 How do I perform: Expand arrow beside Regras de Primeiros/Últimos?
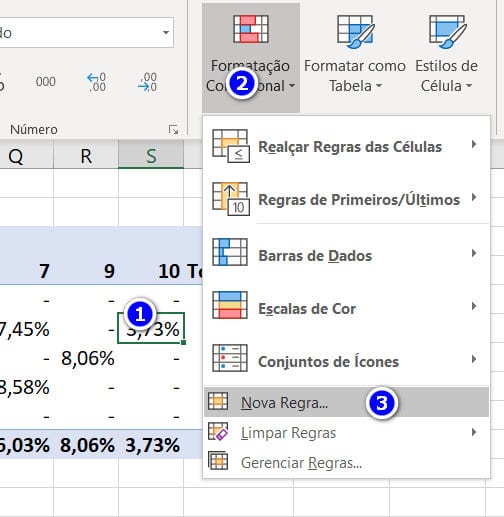[474, 197]
